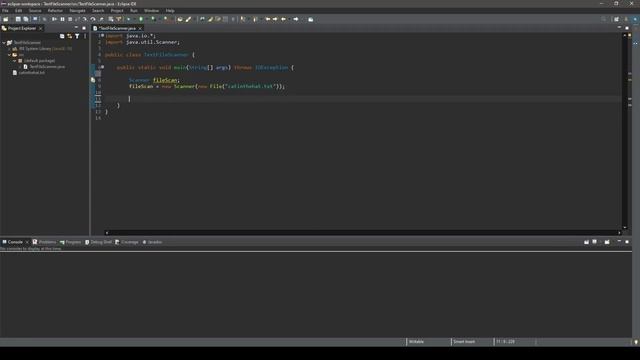Select the Progress tab
The width and height of the screenshot is (640, 360).
pyautogui.click(x=71, y=242)
